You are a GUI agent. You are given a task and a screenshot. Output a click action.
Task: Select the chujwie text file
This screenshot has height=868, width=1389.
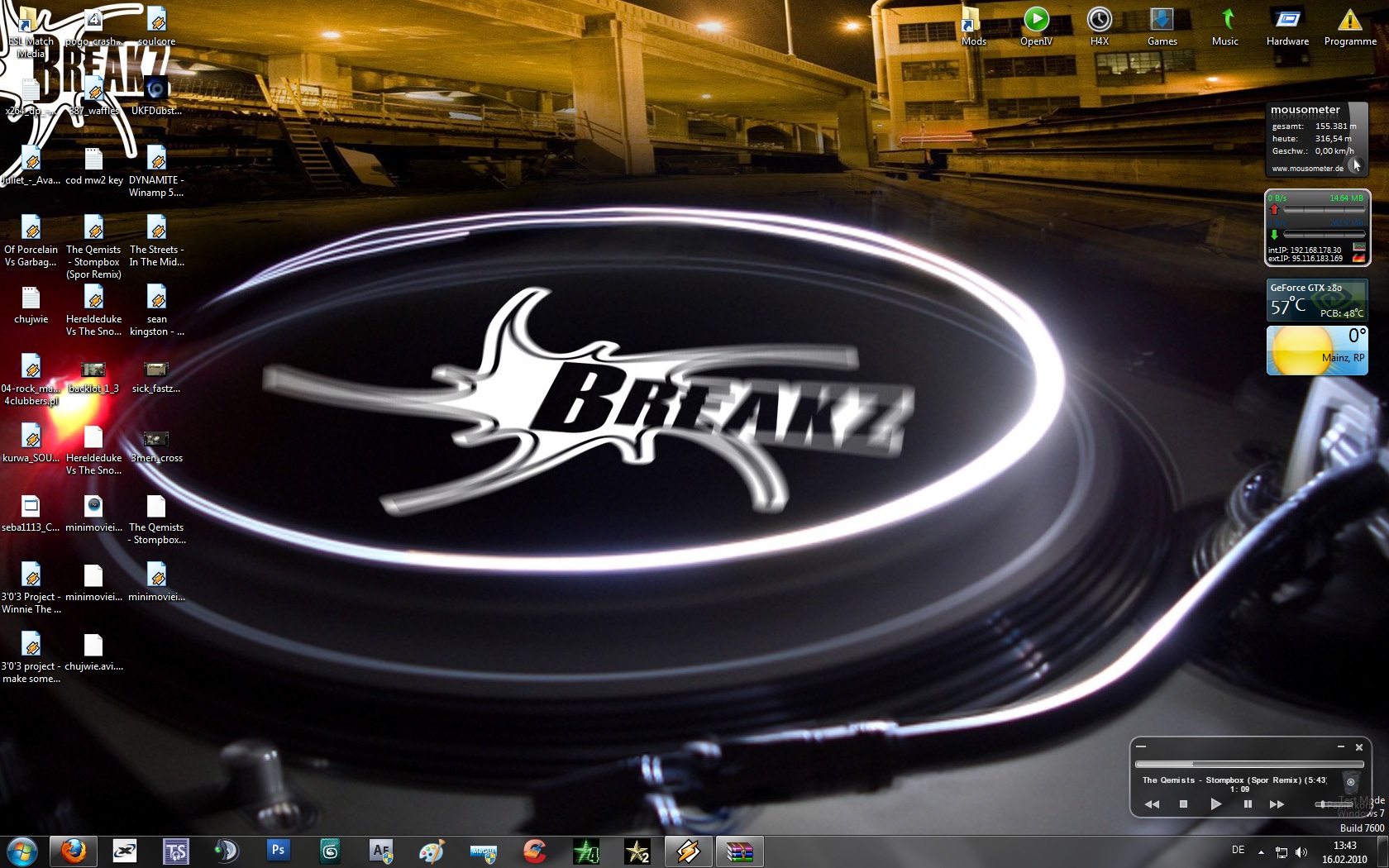pyautogui.click(x=31, y=303)
